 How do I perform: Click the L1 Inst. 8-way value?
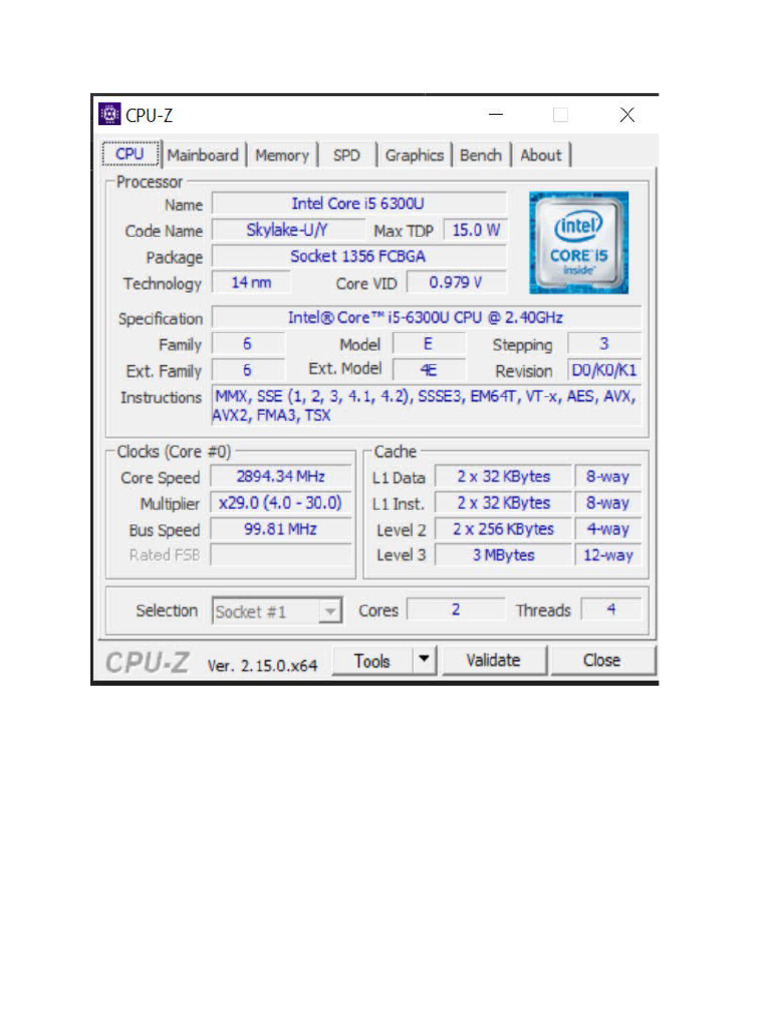pos(608,503)
